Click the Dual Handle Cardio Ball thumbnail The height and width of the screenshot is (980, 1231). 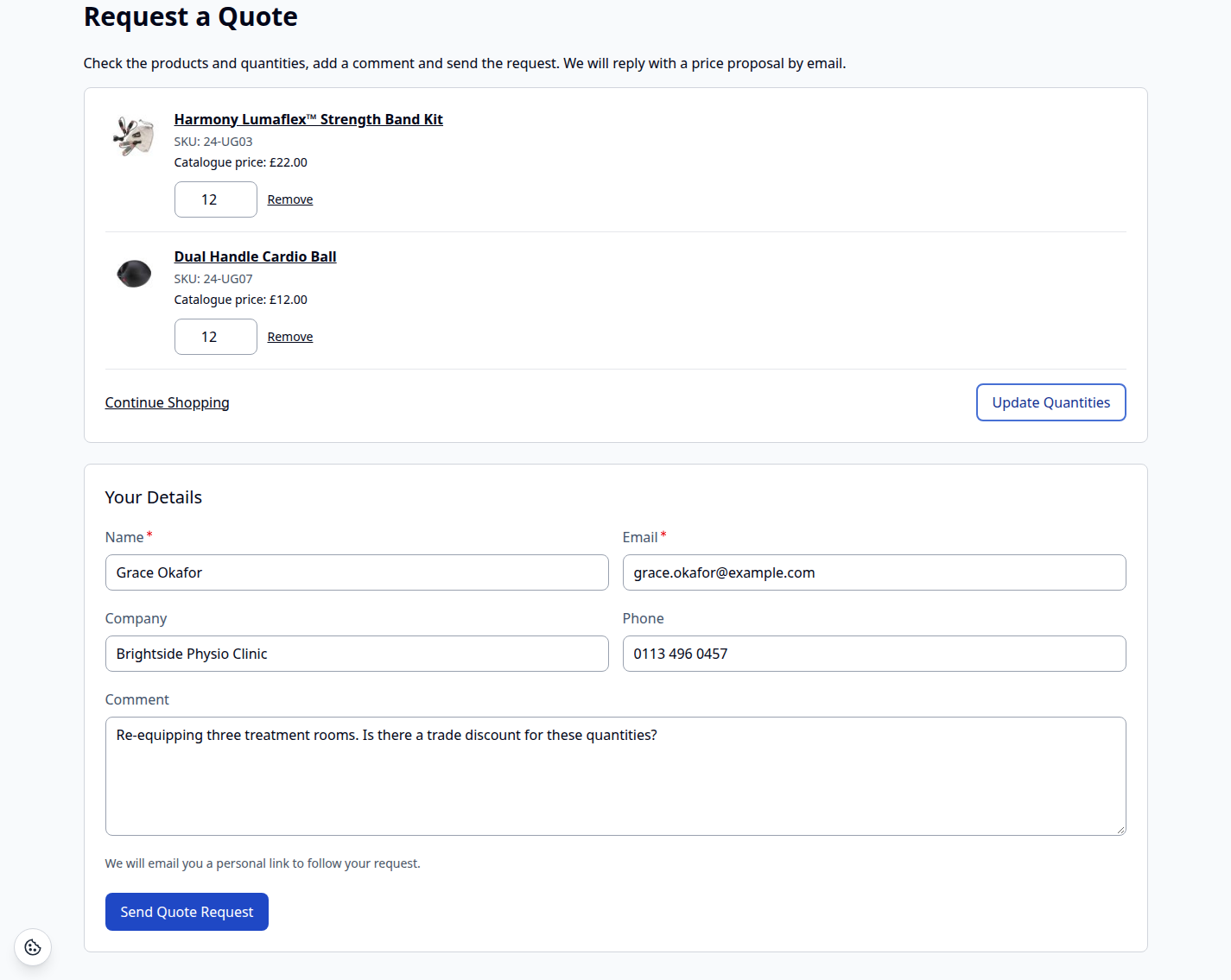tap(134, 273)
